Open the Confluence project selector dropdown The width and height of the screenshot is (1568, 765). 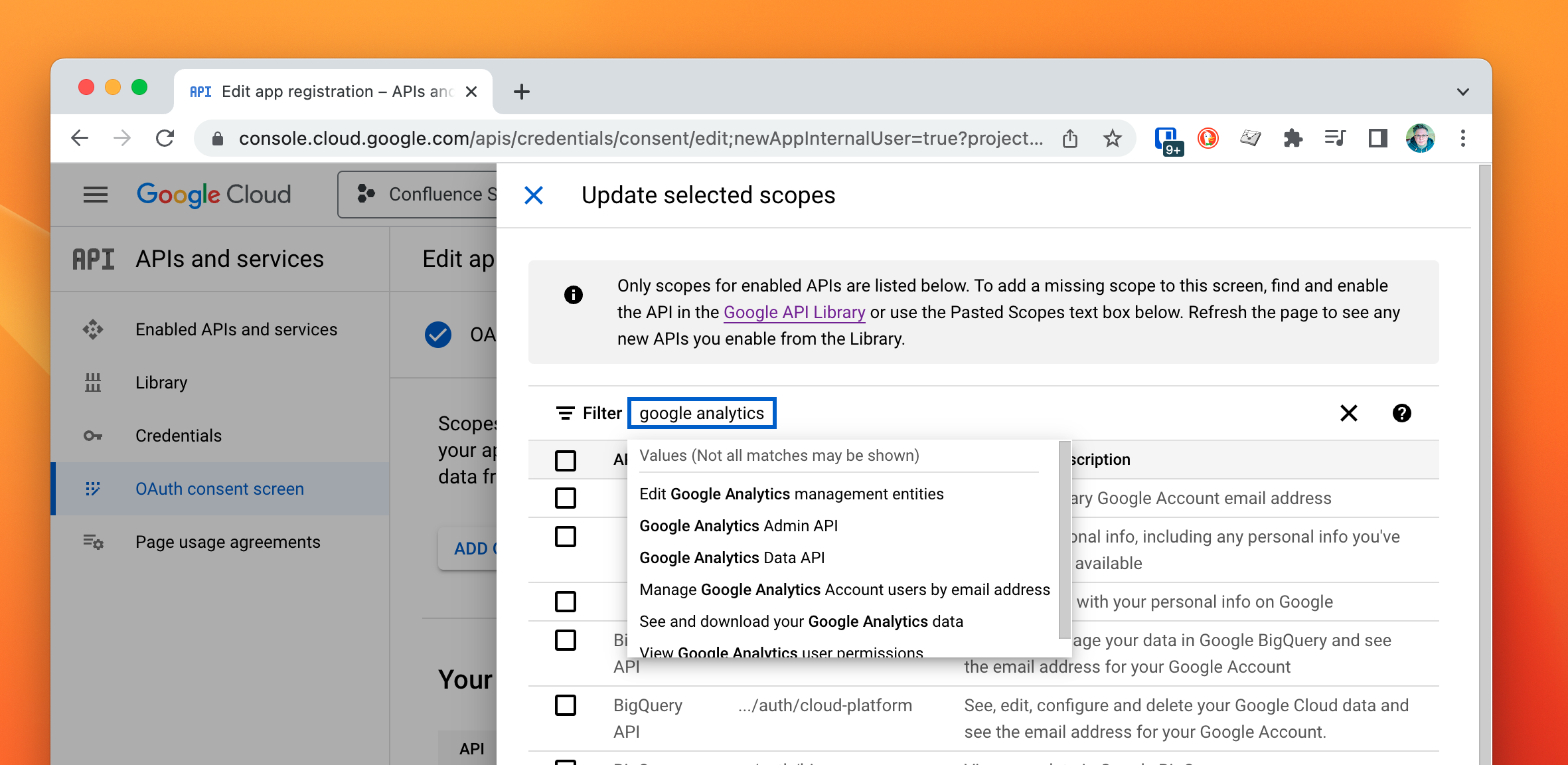pos(418,195)
